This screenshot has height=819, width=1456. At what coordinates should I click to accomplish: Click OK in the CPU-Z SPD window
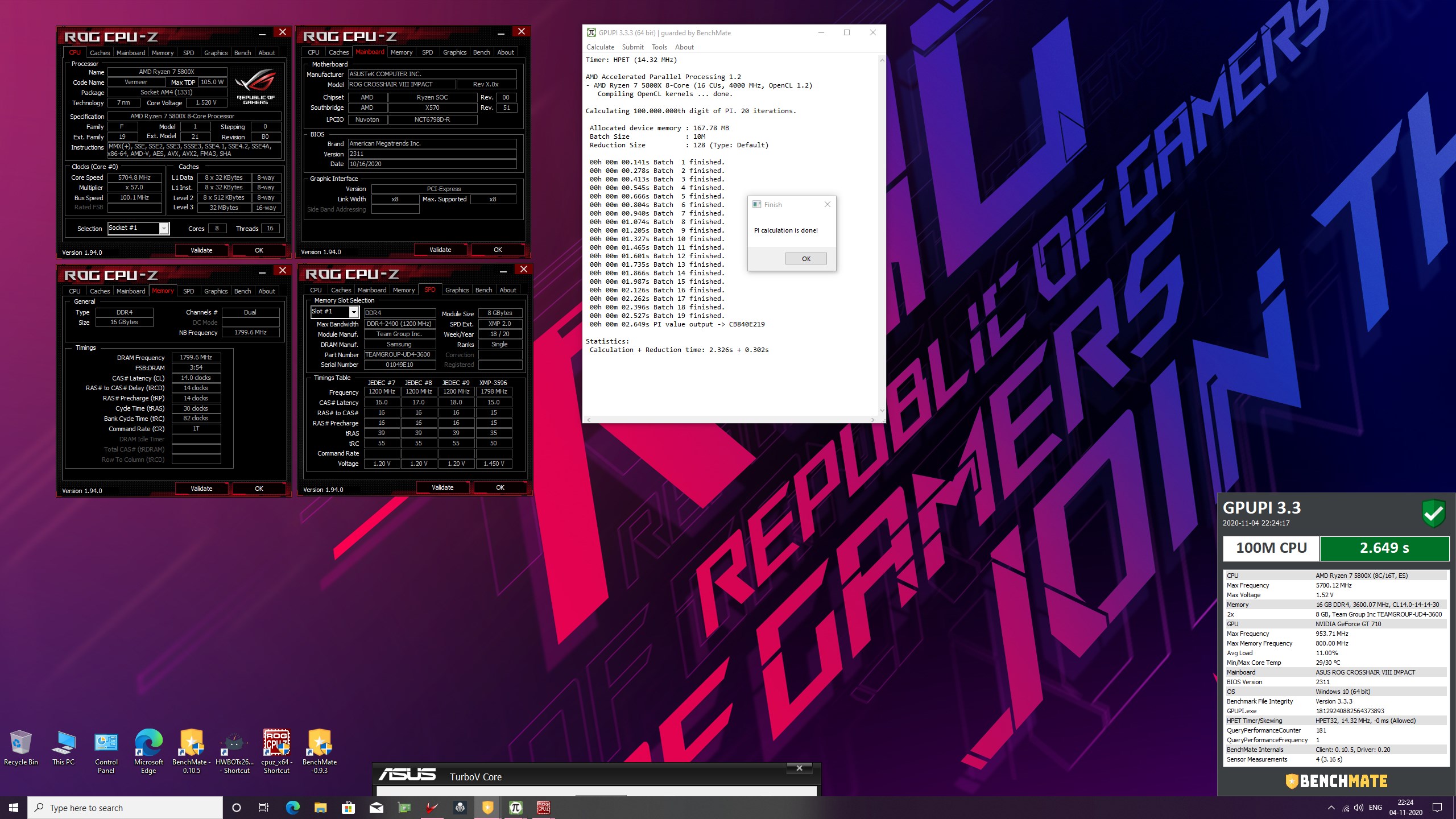point(500,487)
